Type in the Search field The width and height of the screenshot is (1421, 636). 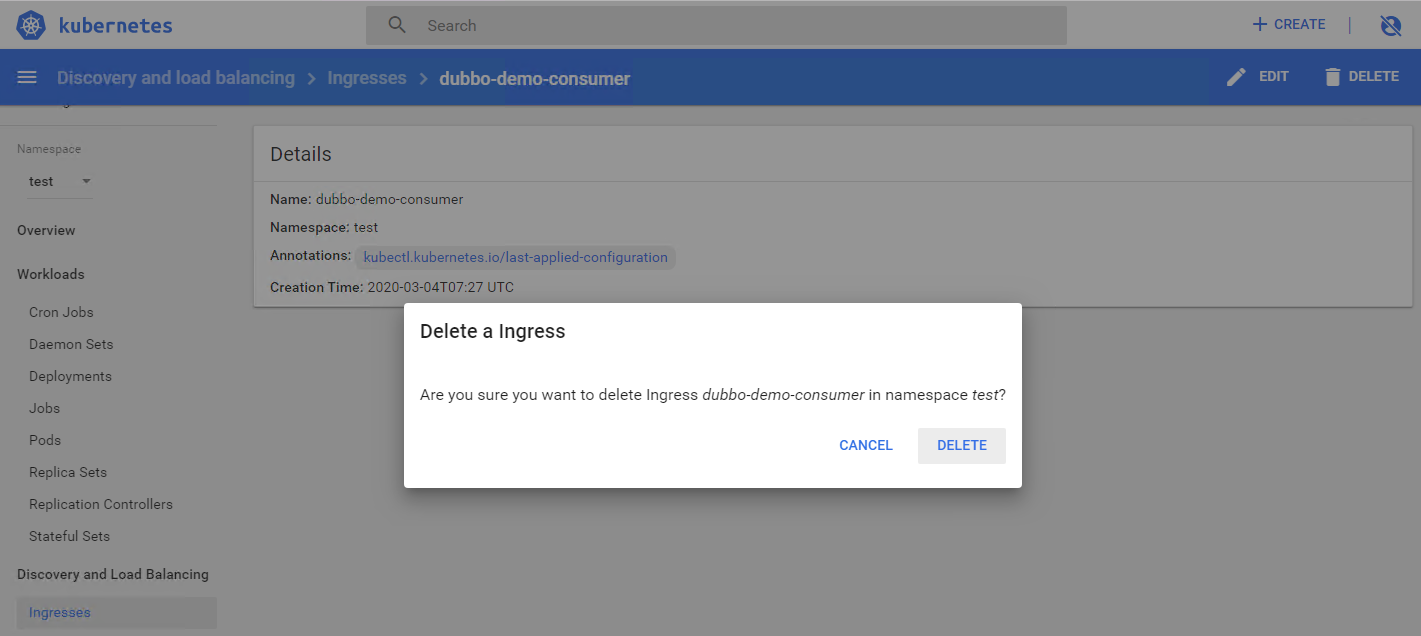740,26
